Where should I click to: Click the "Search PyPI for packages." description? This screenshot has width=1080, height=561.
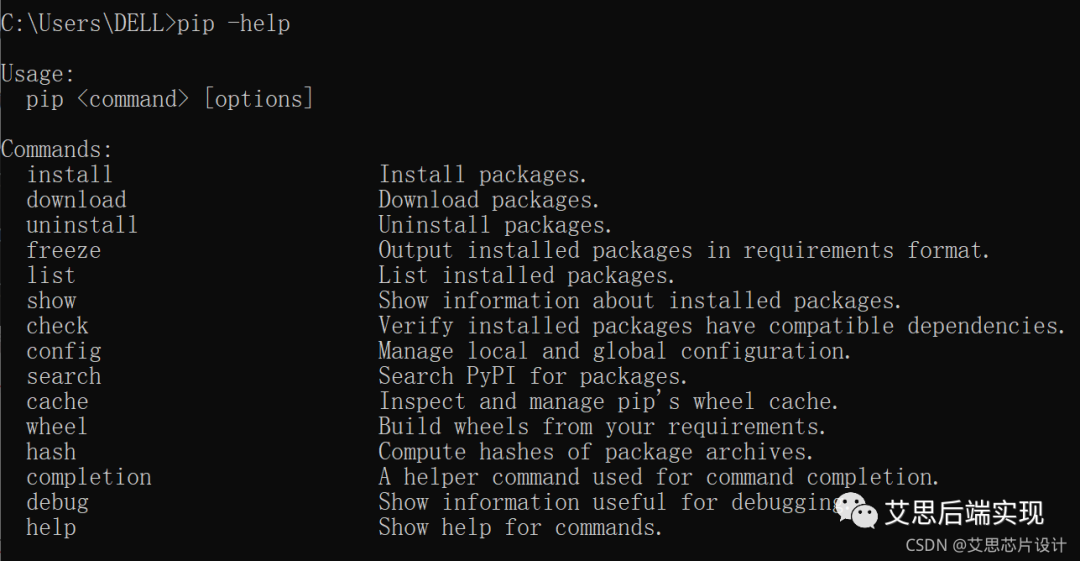(x=533, y=377)
